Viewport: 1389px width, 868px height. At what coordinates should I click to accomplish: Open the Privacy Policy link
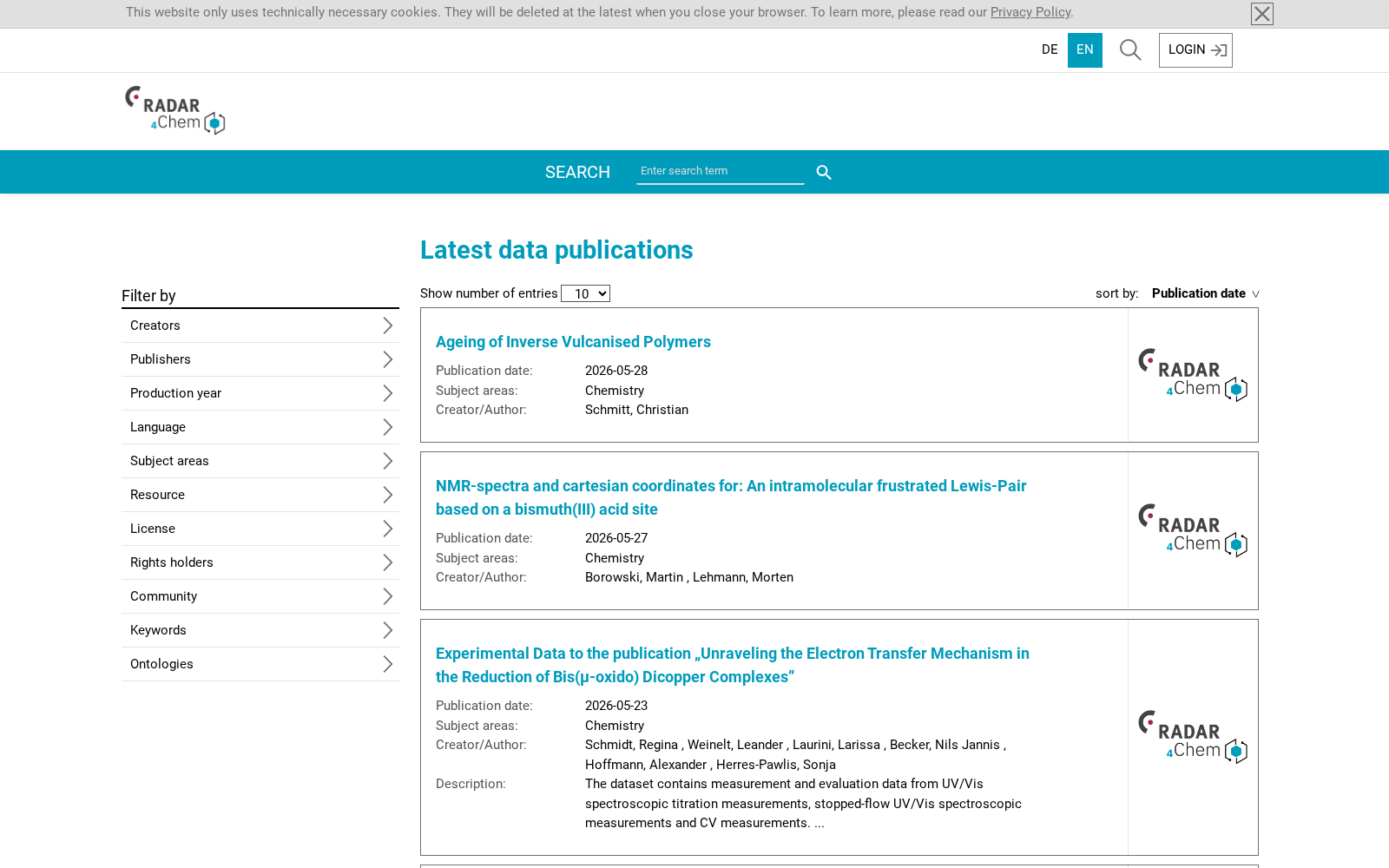pyautogui.click(x=1030, y=12)
